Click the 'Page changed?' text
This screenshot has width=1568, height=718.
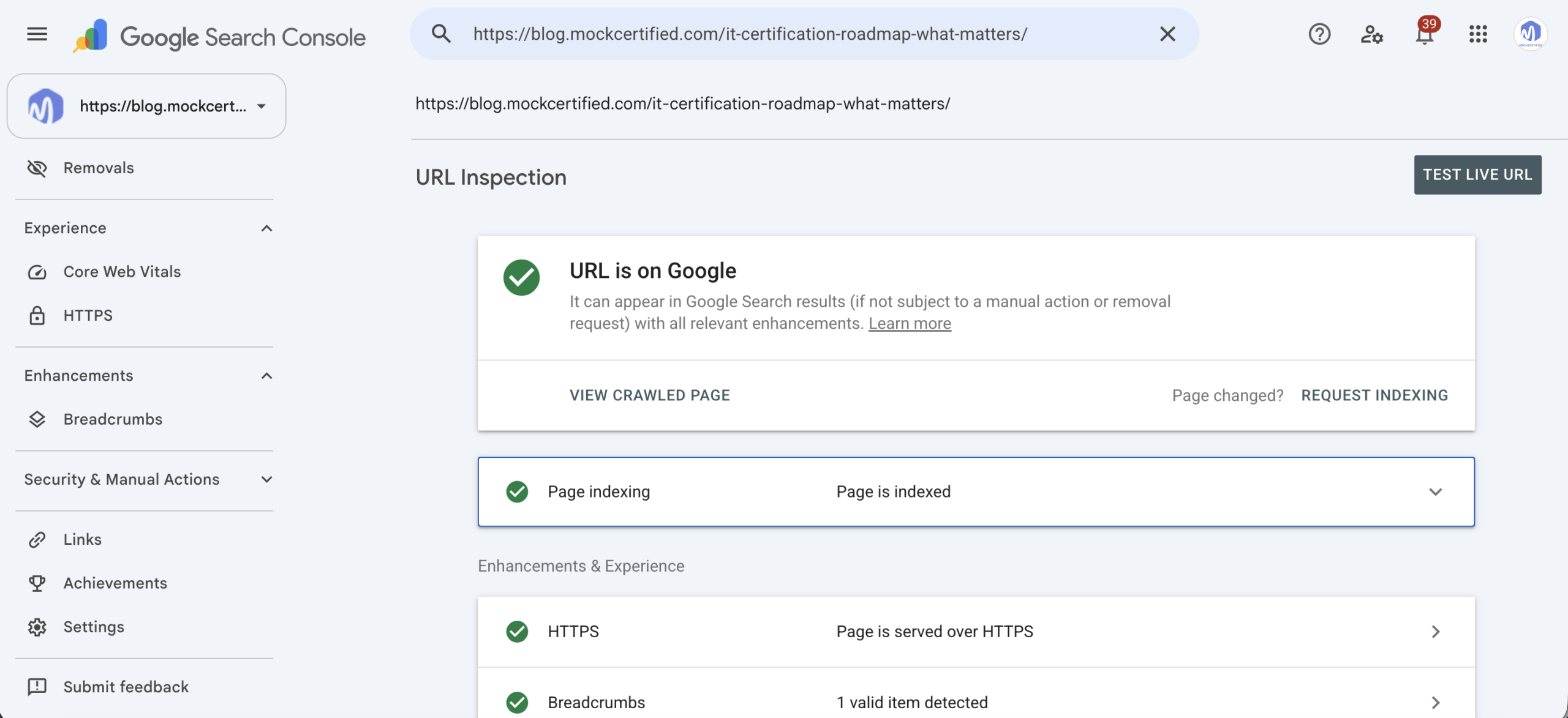pos(1227,395)
